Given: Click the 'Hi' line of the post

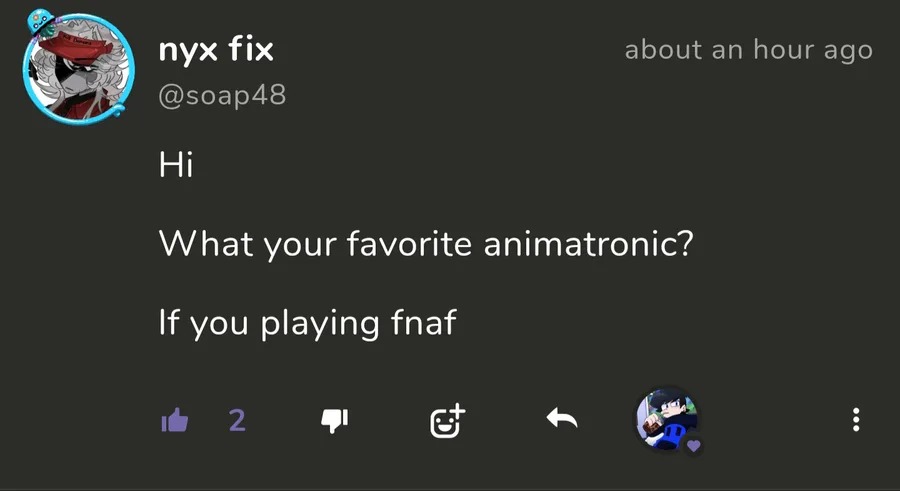Looking at the screenshot, I should point(175,164).
